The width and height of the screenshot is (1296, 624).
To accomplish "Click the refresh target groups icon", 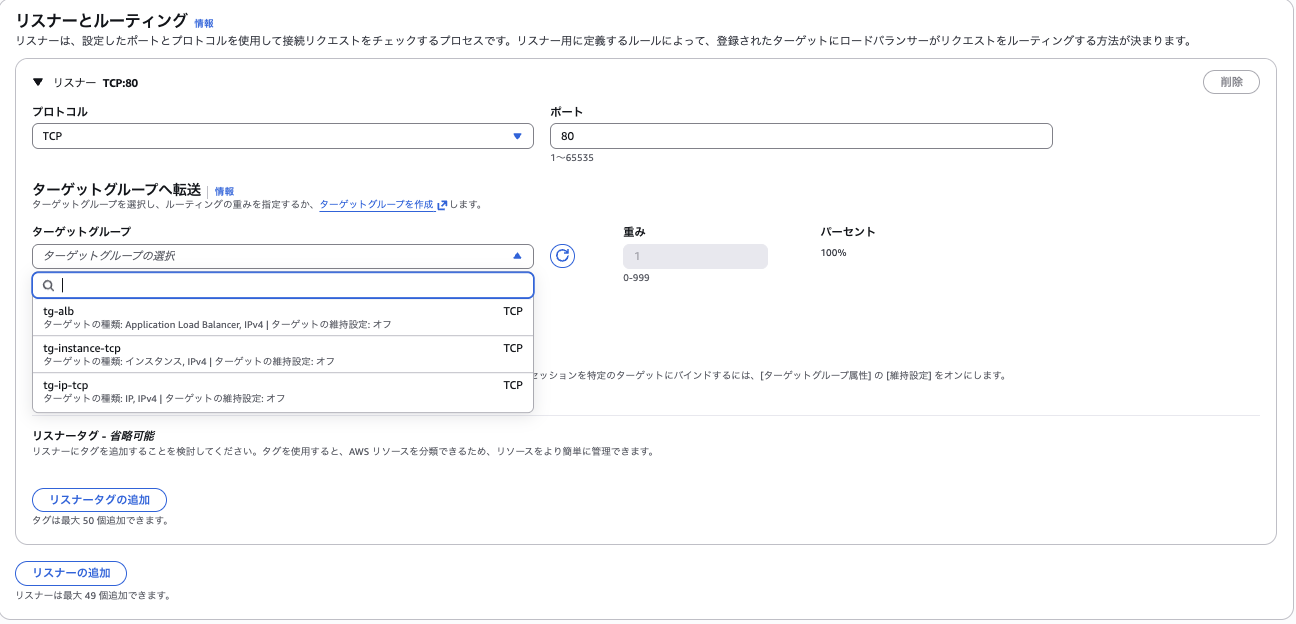I will point(563,256).
